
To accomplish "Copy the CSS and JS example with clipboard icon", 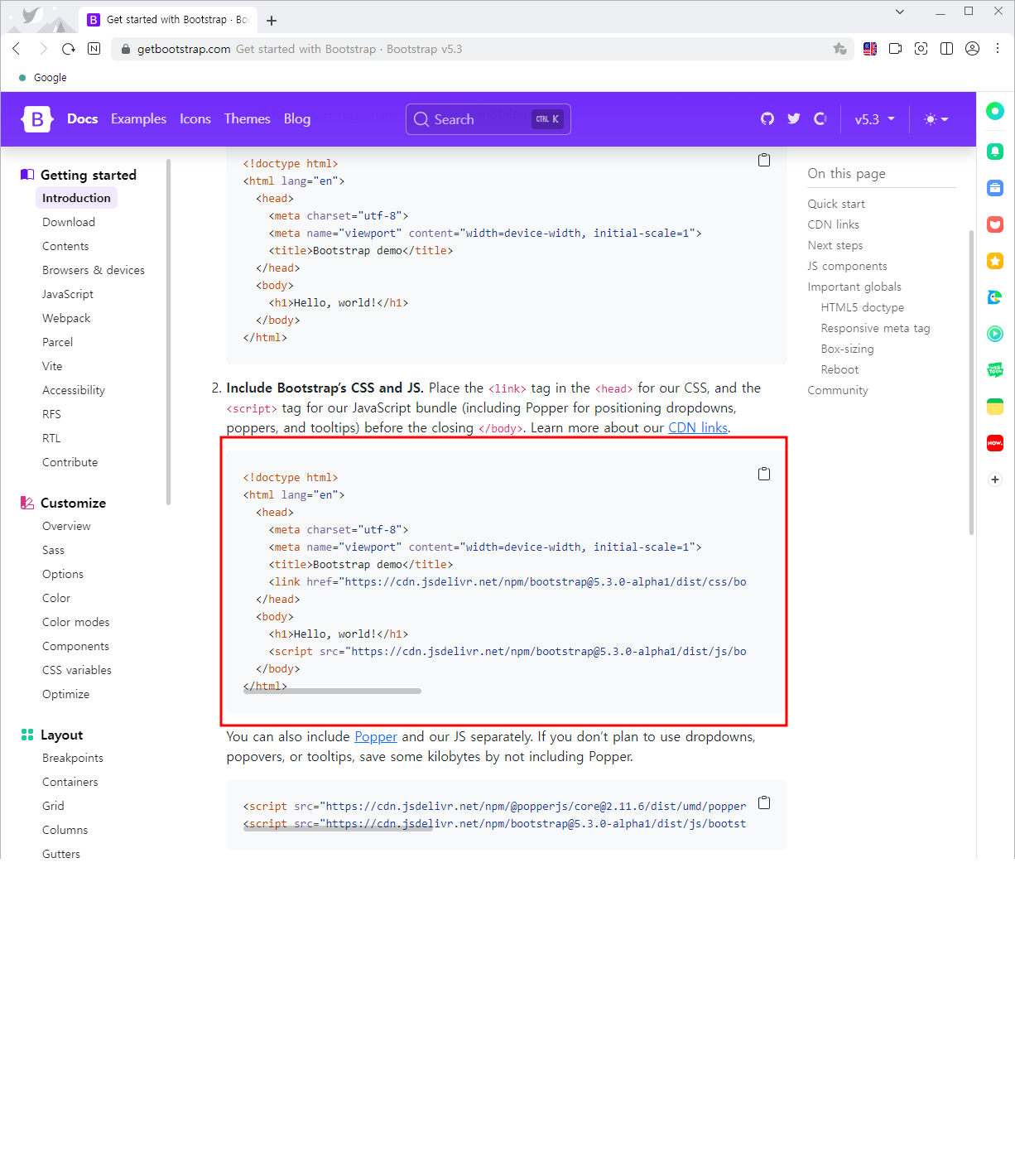I will 764,474.
